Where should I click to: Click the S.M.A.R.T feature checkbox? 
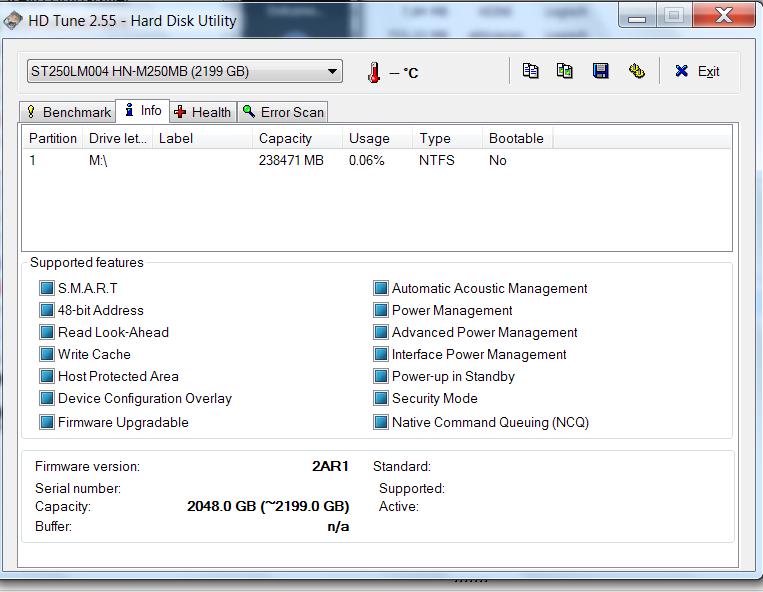tap(47, 288)
